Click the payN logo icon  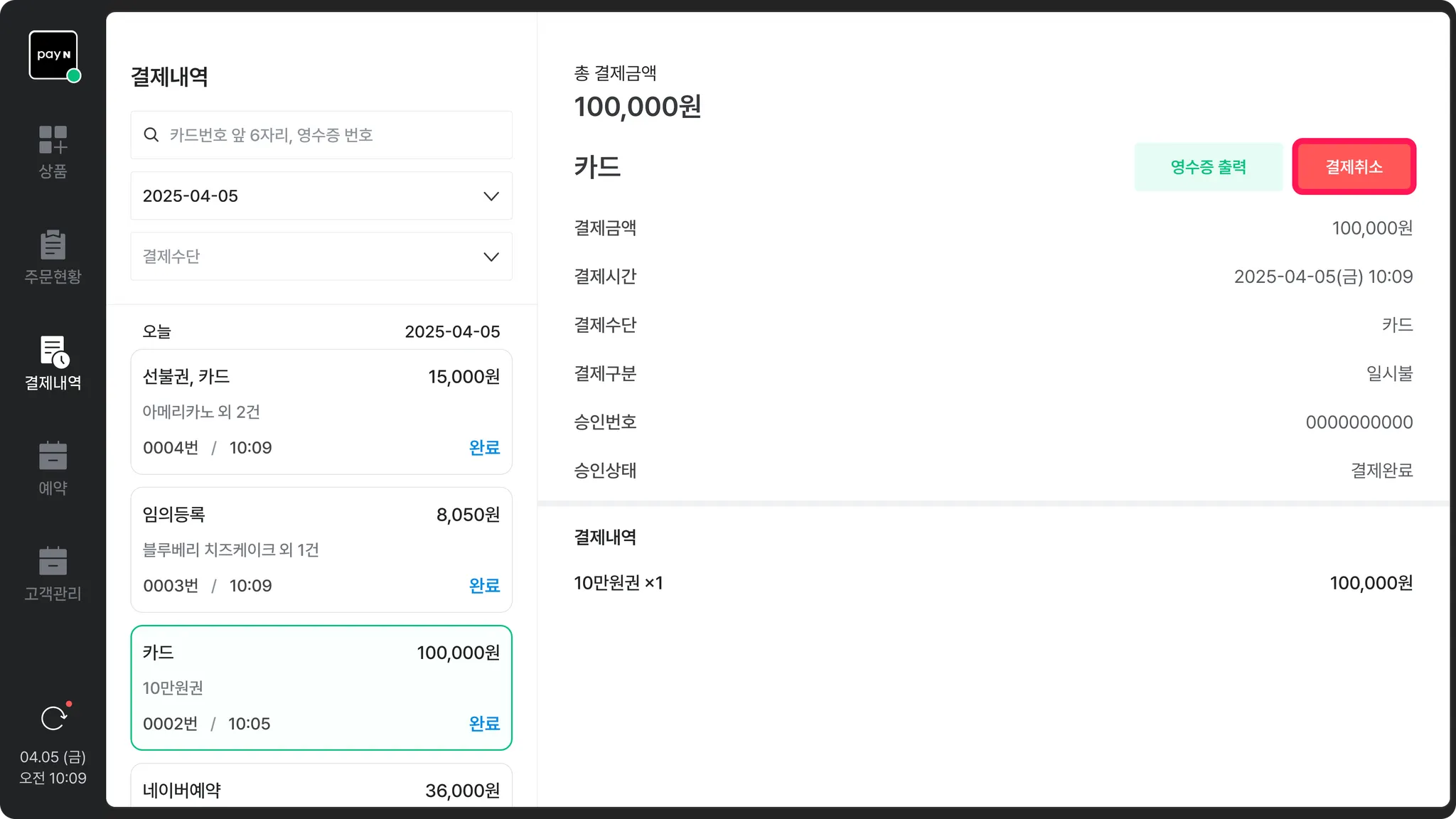pyautogui.click(x=53, y=55)
